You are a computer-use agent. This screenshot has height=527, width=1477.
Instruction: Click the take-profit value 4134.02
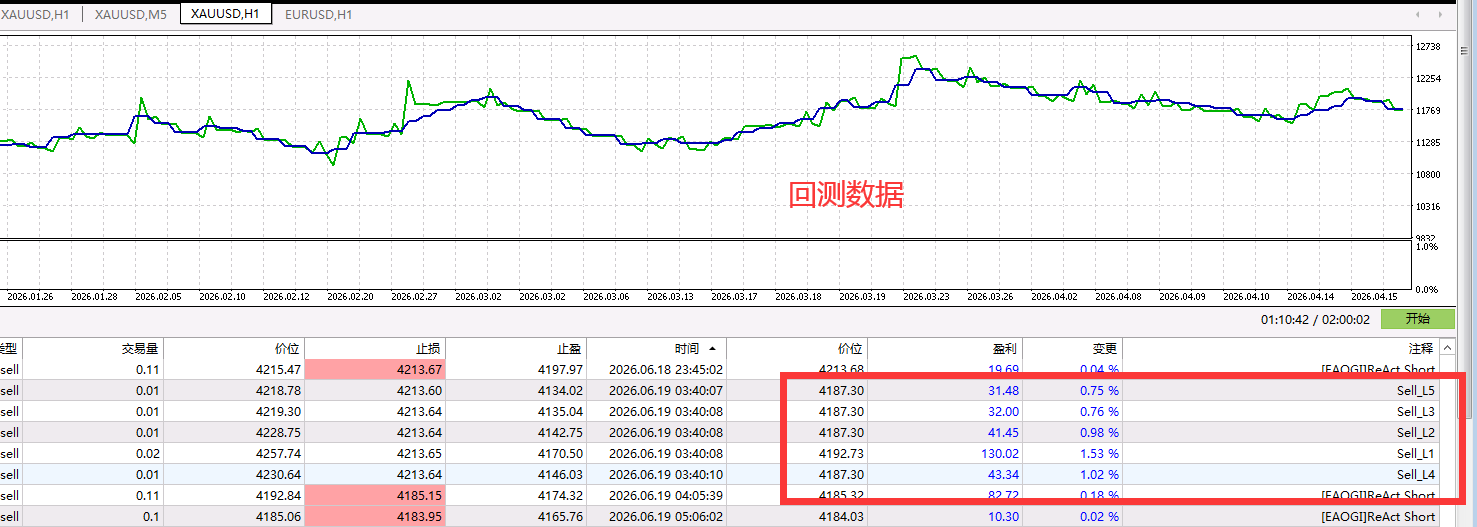(562, 390)
